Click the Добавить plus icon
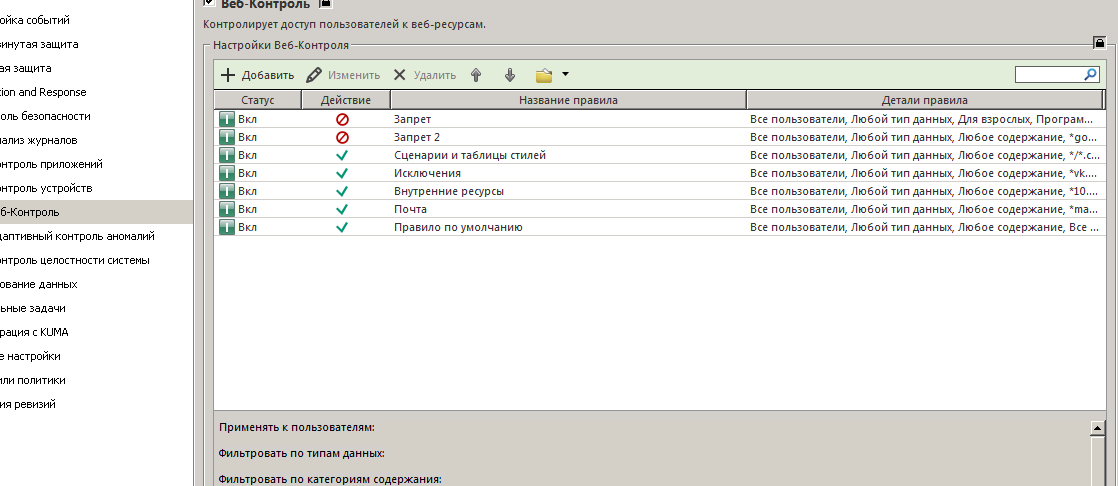1118x486 pixels. coord(228,75)
